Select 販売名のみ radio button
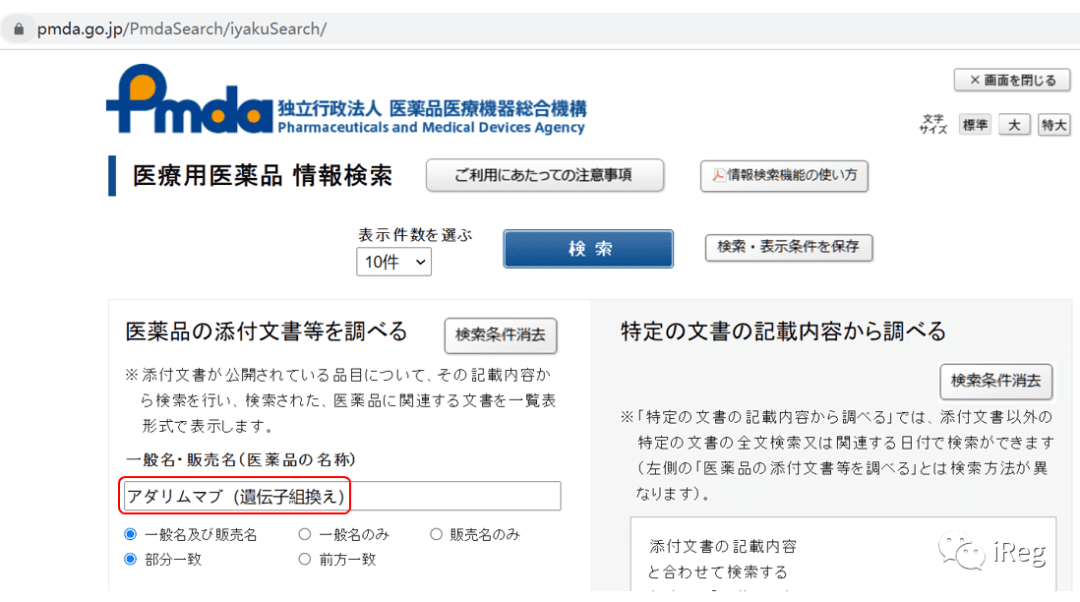 click(436, 534)
